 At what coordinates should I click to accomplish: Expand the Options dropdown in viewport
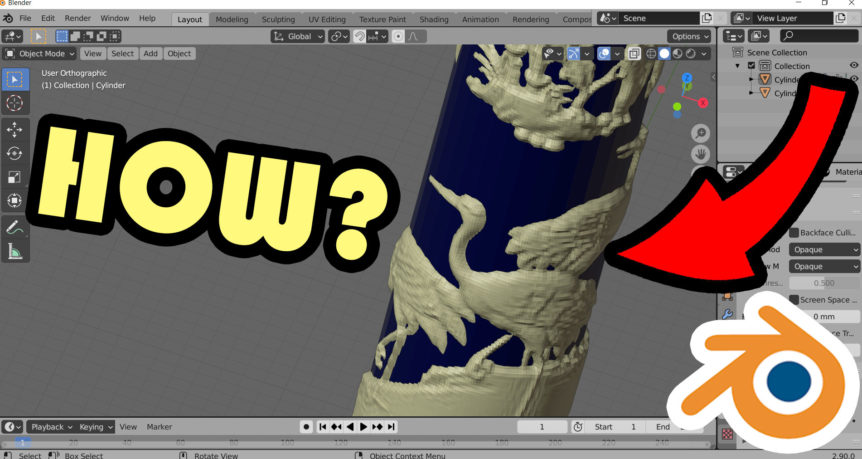[x=690, y=36]
